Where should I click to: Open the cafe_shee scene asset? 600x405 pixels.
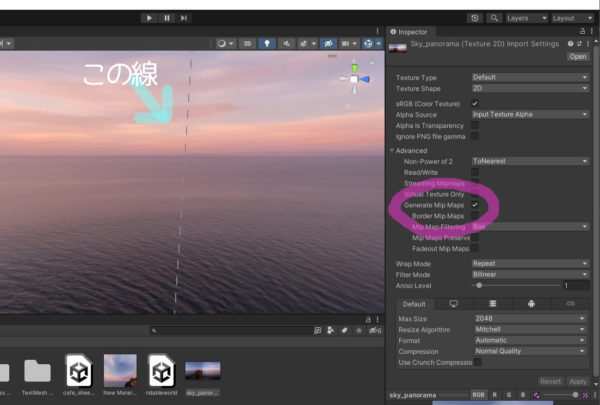pyautogui.click(x=78, y=375)
